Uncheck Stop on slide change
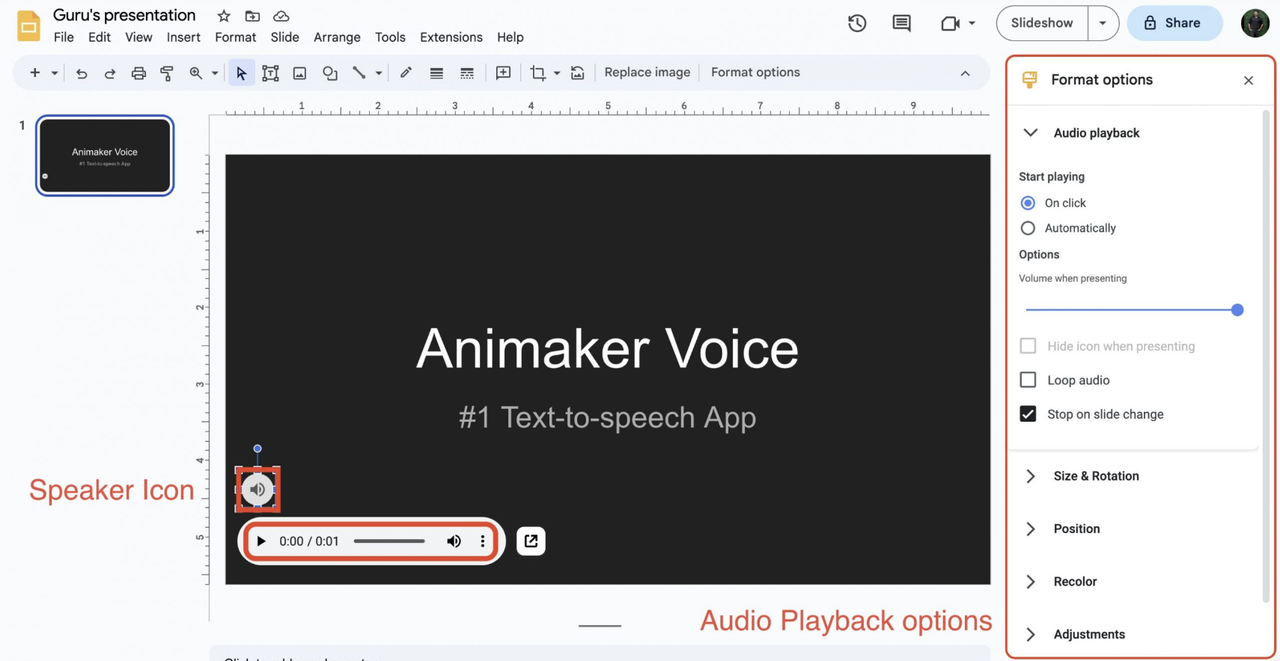The width and height of the screenshot is (1280, 661). (1028, 414)
